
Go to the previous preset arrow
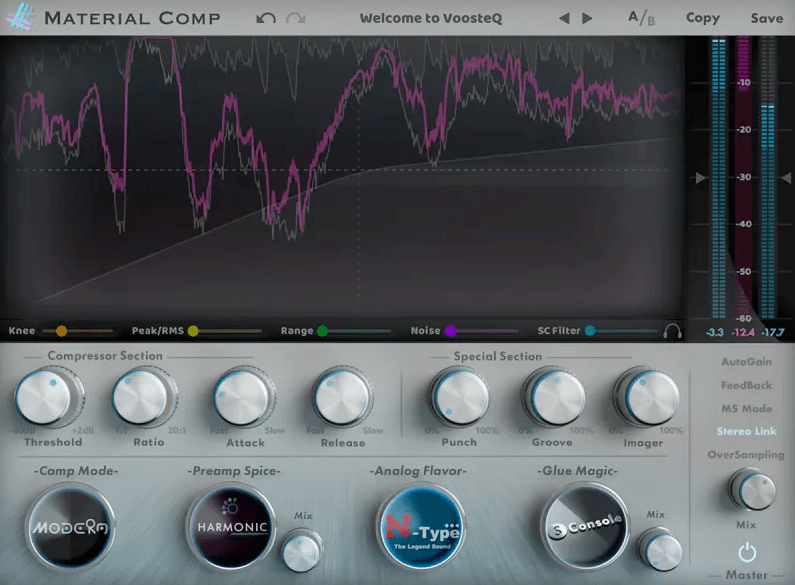click(x=563, y=18)
